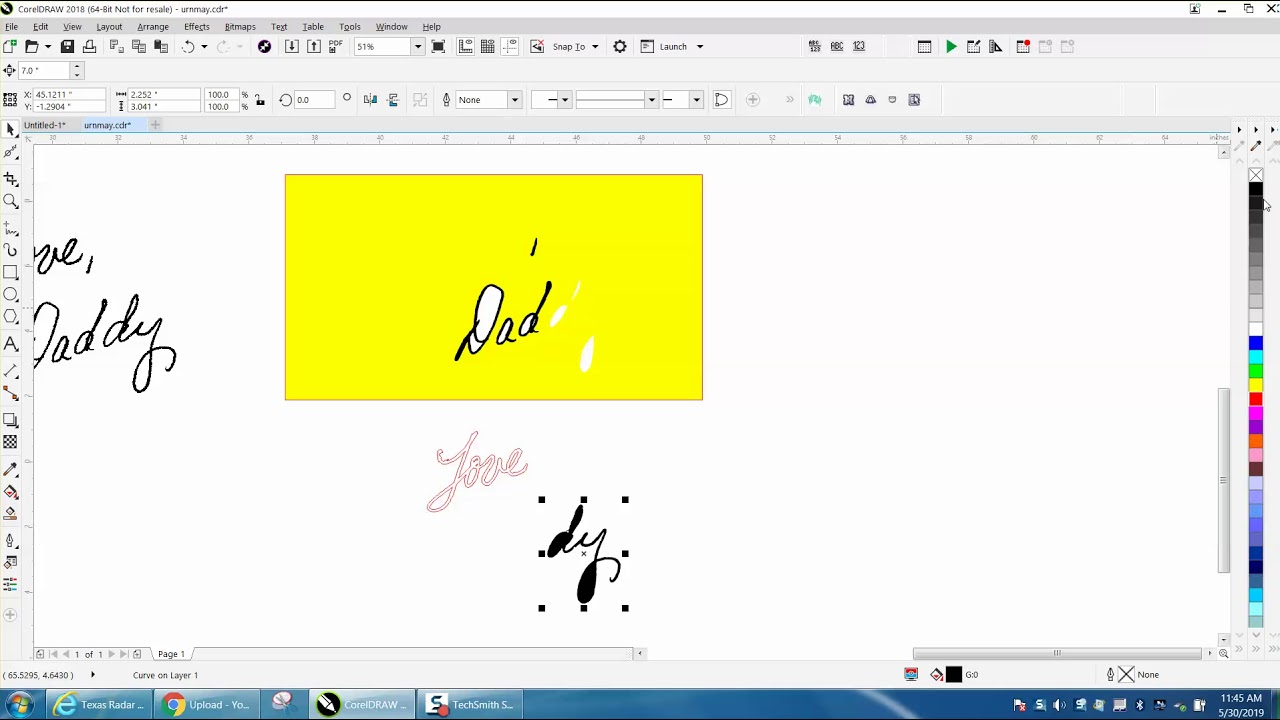
Task: Open the end arrowhead dropdown
Action: point(696,99)
